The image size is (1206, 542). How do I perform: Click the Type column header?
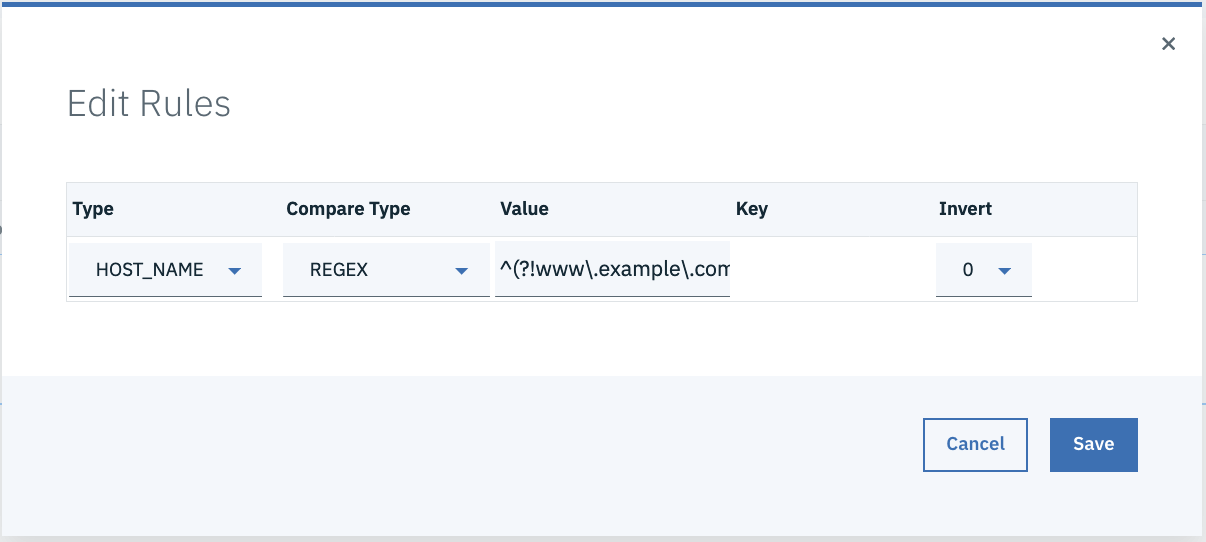point(93,209)
